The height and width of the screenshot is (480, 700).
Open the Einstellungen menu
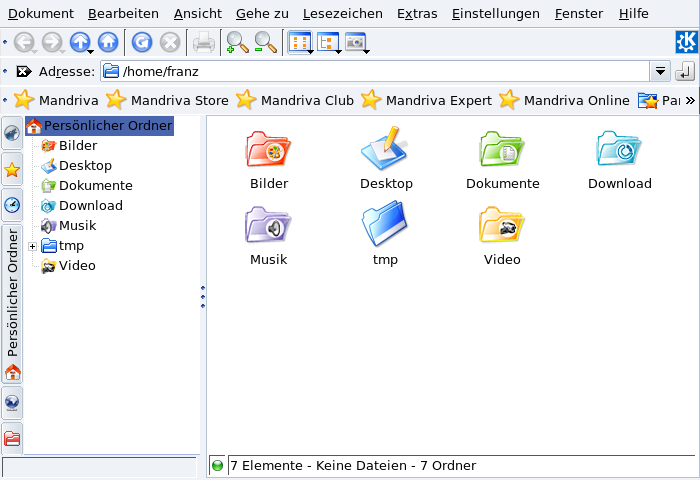[495, 14]
